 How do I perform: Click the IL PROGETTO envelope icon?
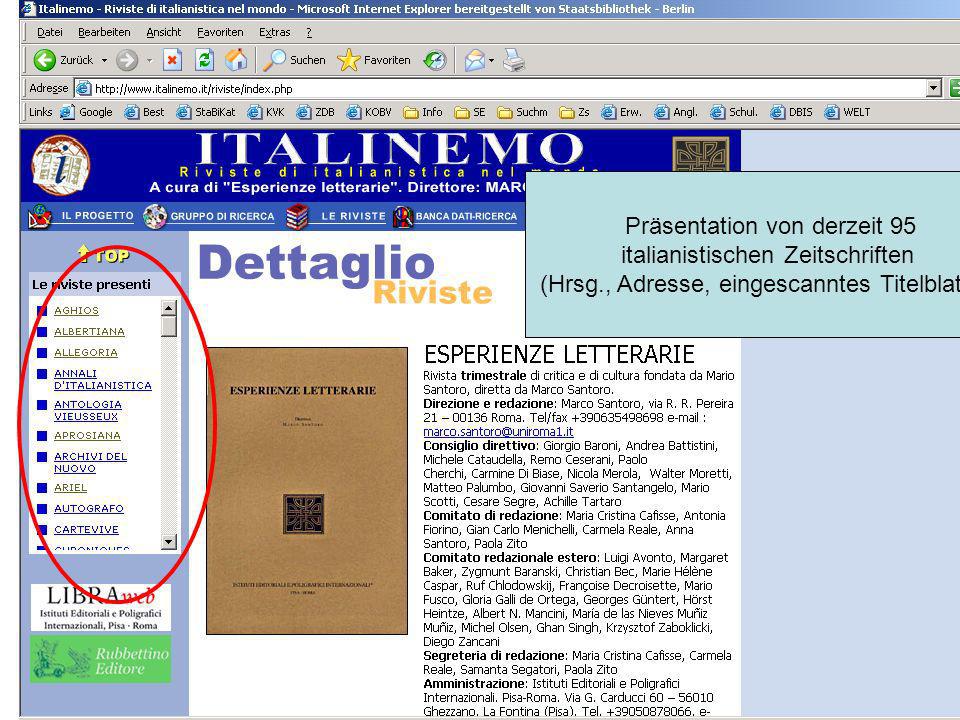pos(40,217)
